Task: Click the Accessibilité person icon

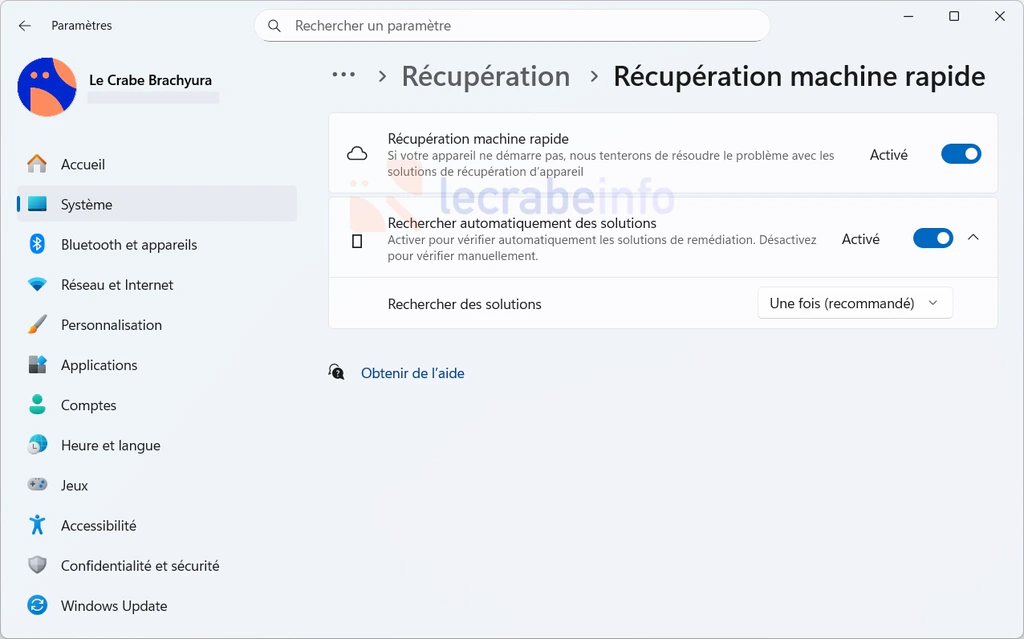Action: tap(37, 525)
